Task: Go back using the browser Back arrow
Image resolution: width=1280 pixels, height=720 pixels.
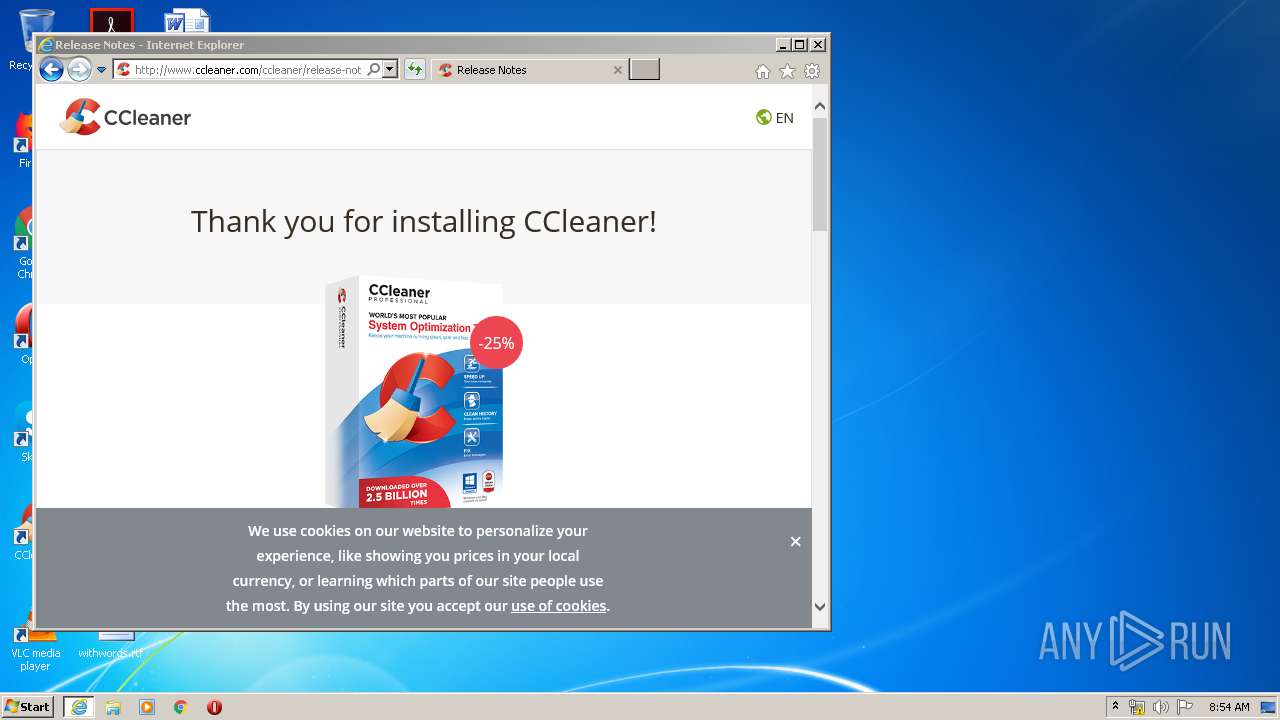Action: click(x=51, y=69)
